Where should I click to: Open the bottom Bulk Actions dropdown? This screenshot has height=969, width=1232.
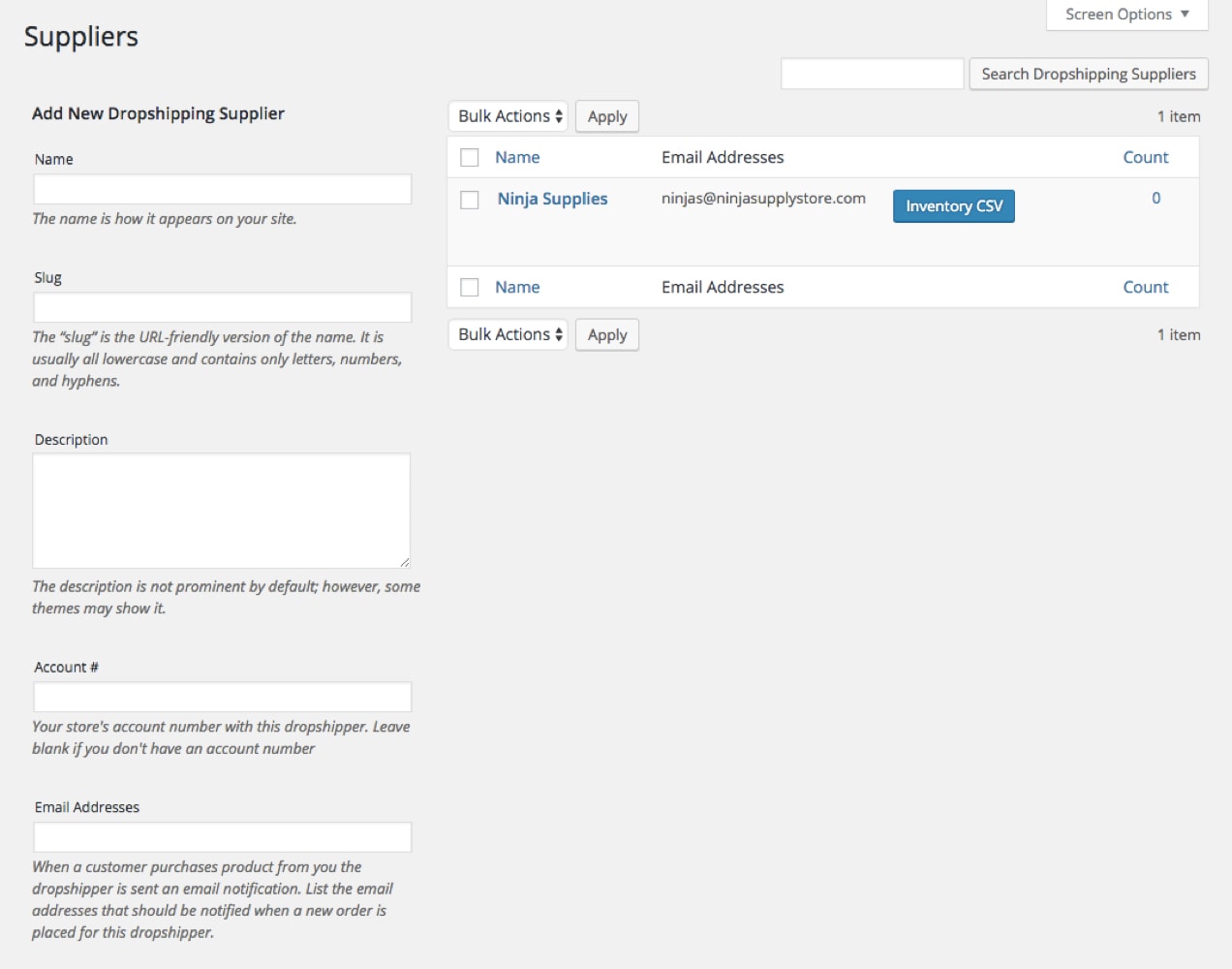click(x=507, y=334)
